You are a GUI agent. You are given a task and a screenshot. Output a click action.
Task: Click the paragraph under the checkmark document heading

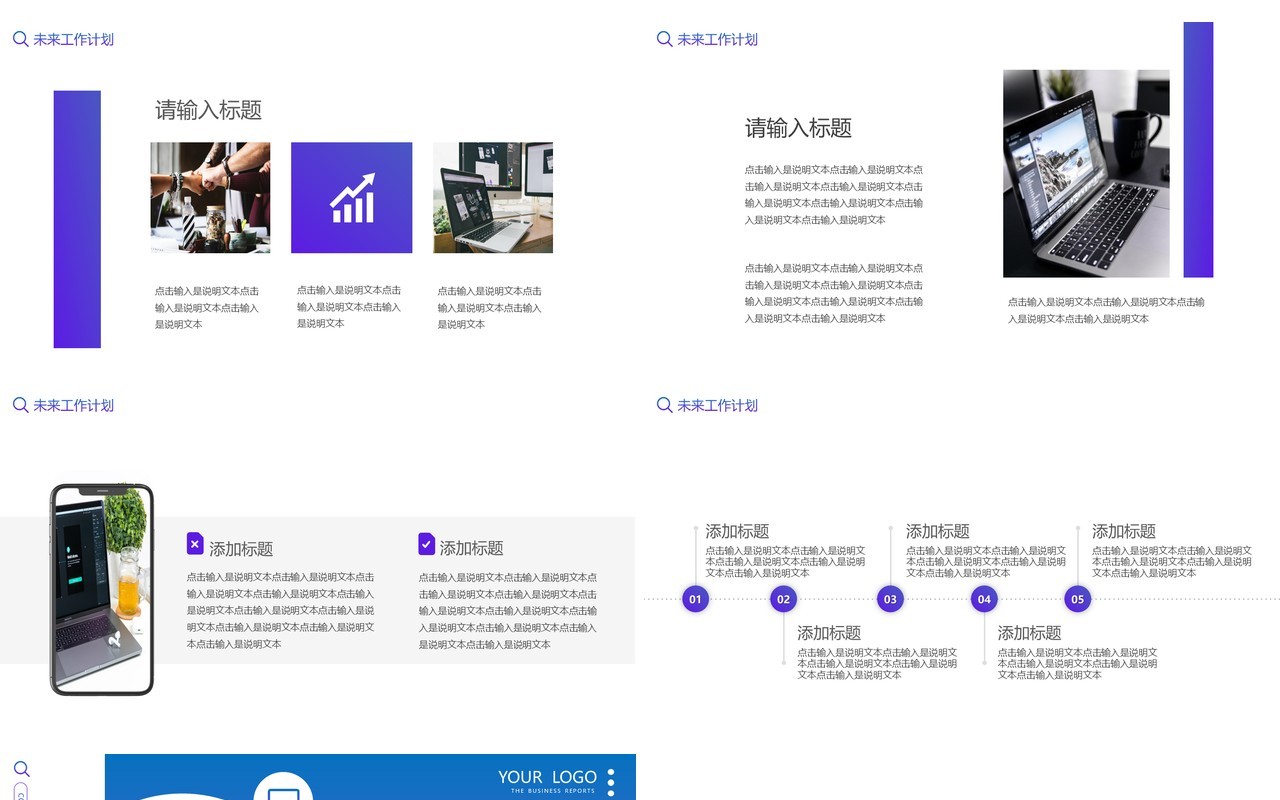click(x=508, y=610)
